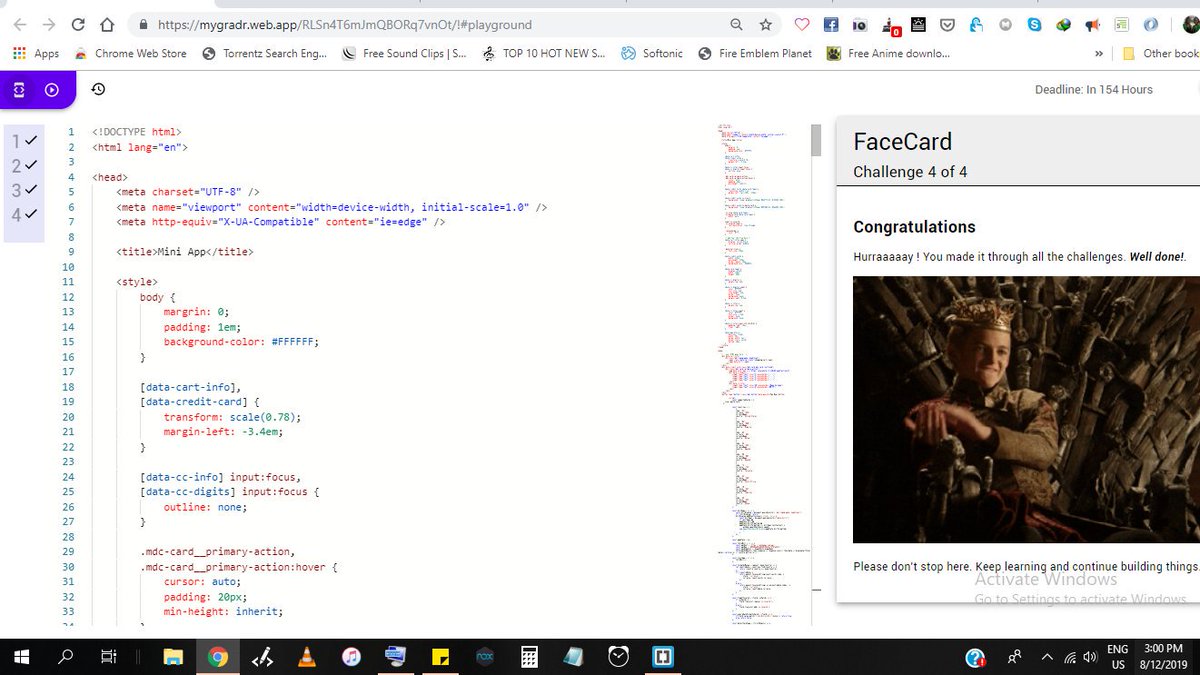
Task: Expand the hidden bookmarks chevron
Action: tap(1099, 53)
